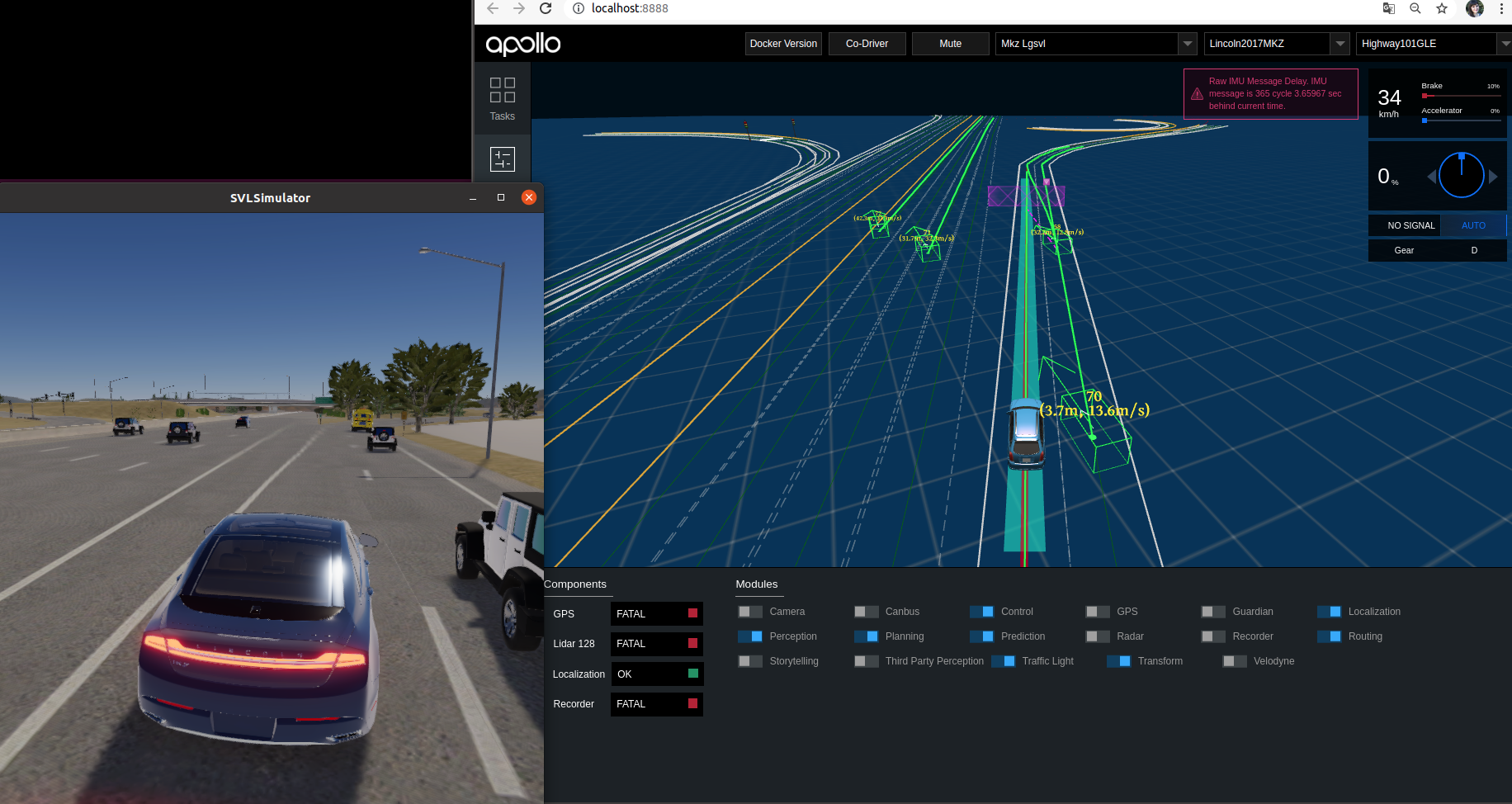Click the Accelerator percentage bar

click(x=1461, y=121)
